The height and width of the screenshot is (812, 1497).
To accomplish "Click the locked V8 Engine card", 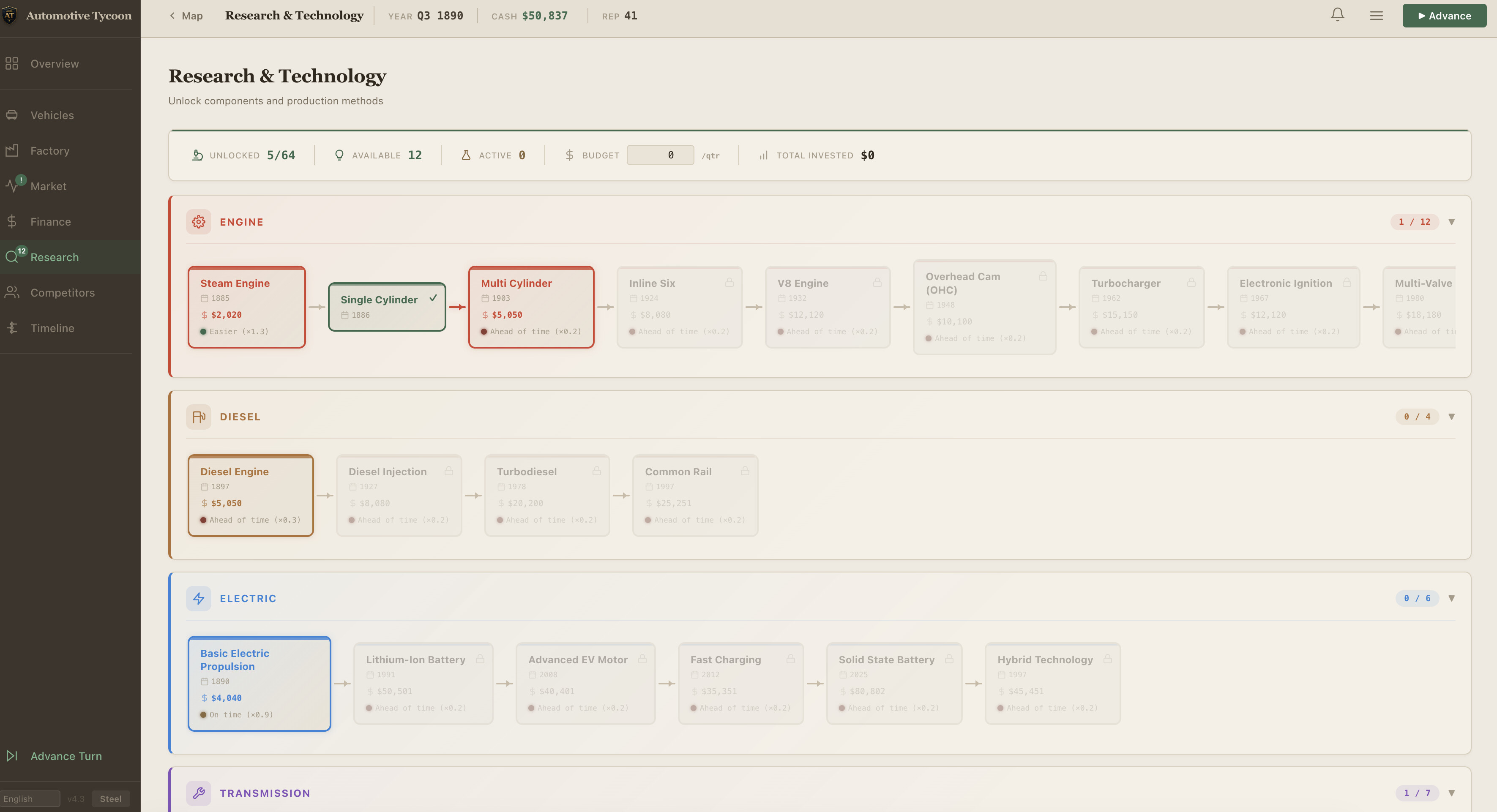I will 828,307.
